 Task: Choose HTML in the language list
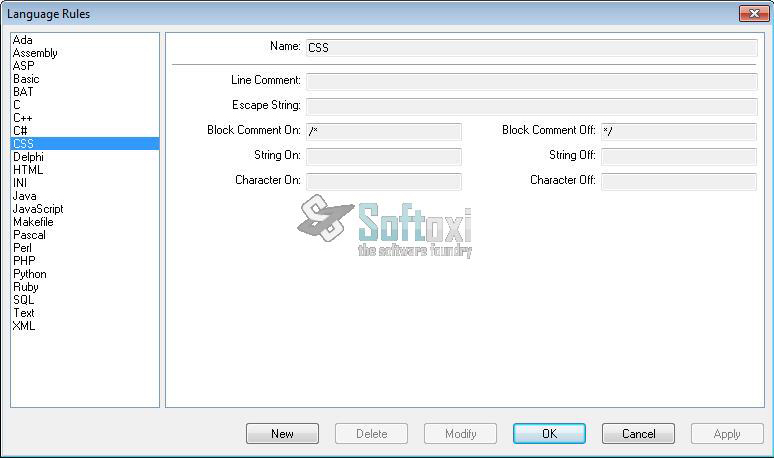[x=28, y=170]
